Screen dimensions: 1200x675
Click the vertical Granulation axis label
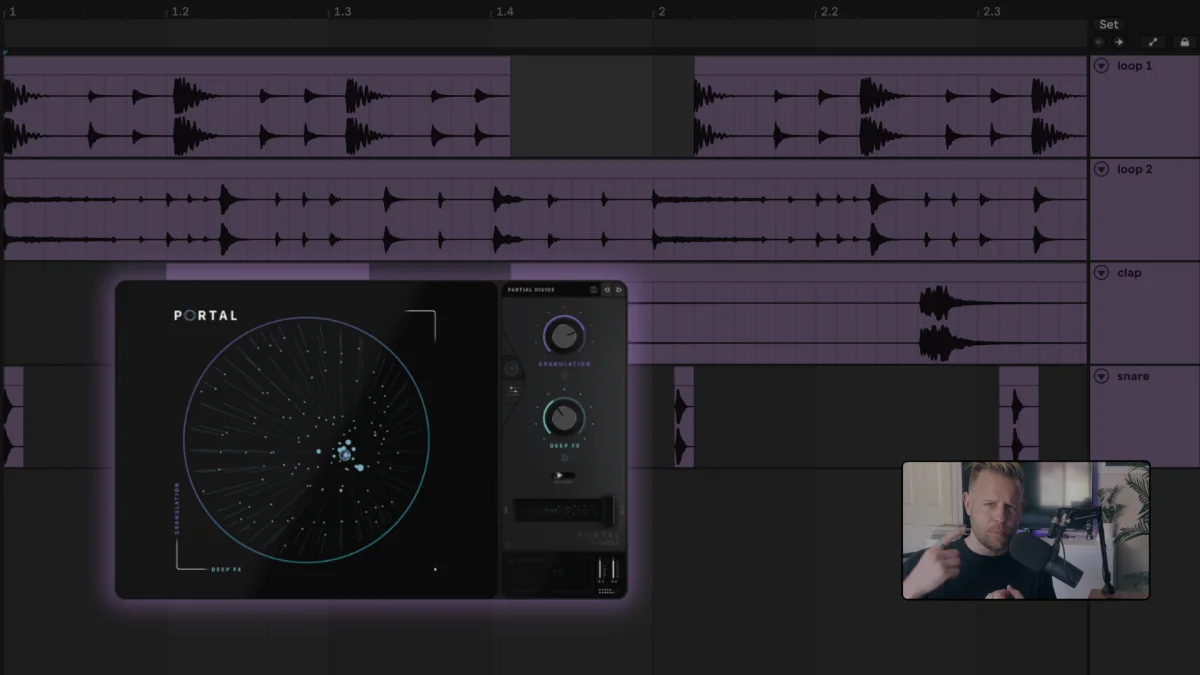coord(177,508)
